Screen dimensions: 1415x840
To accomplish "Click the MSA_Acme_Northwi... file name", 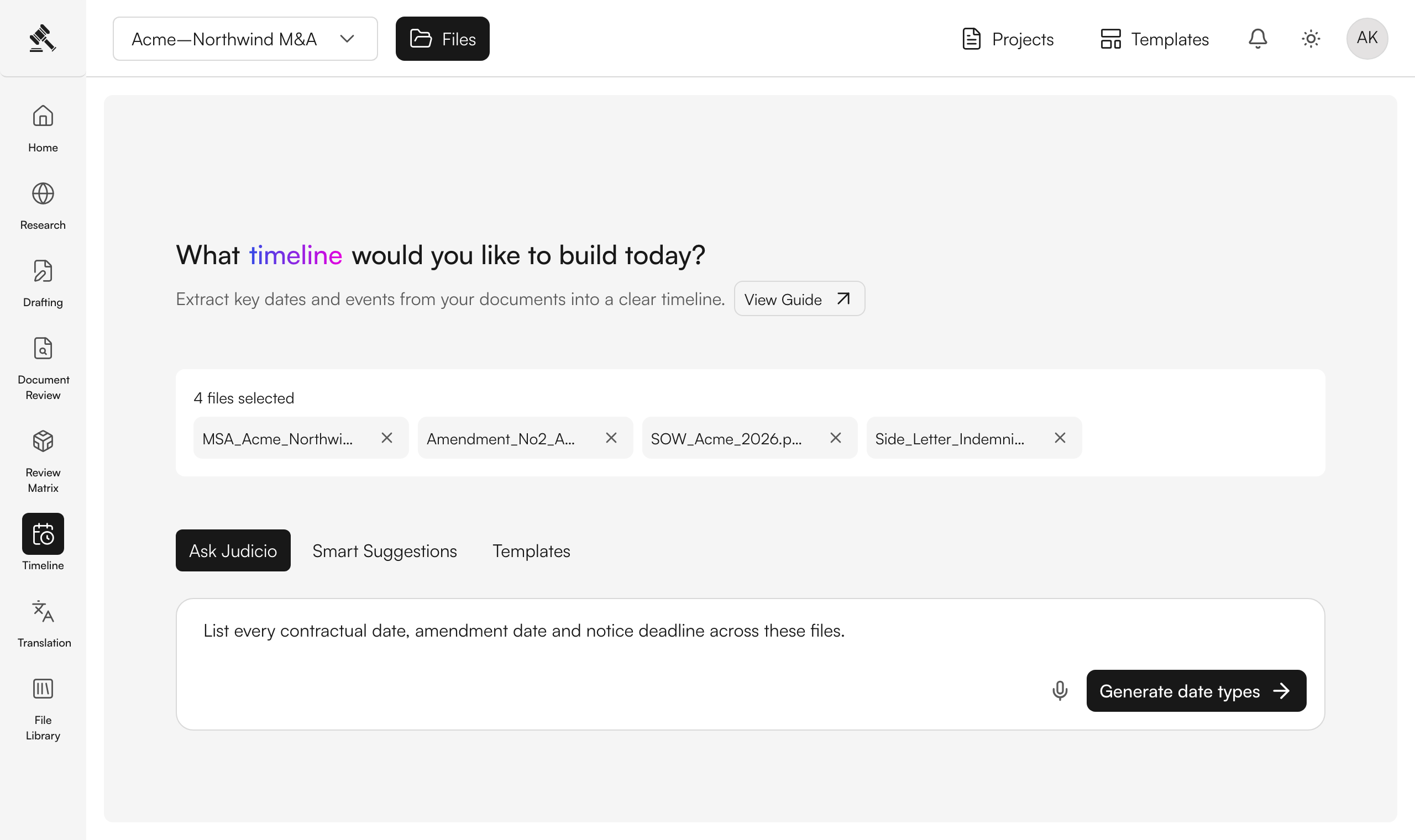I will tap(277, 439).
